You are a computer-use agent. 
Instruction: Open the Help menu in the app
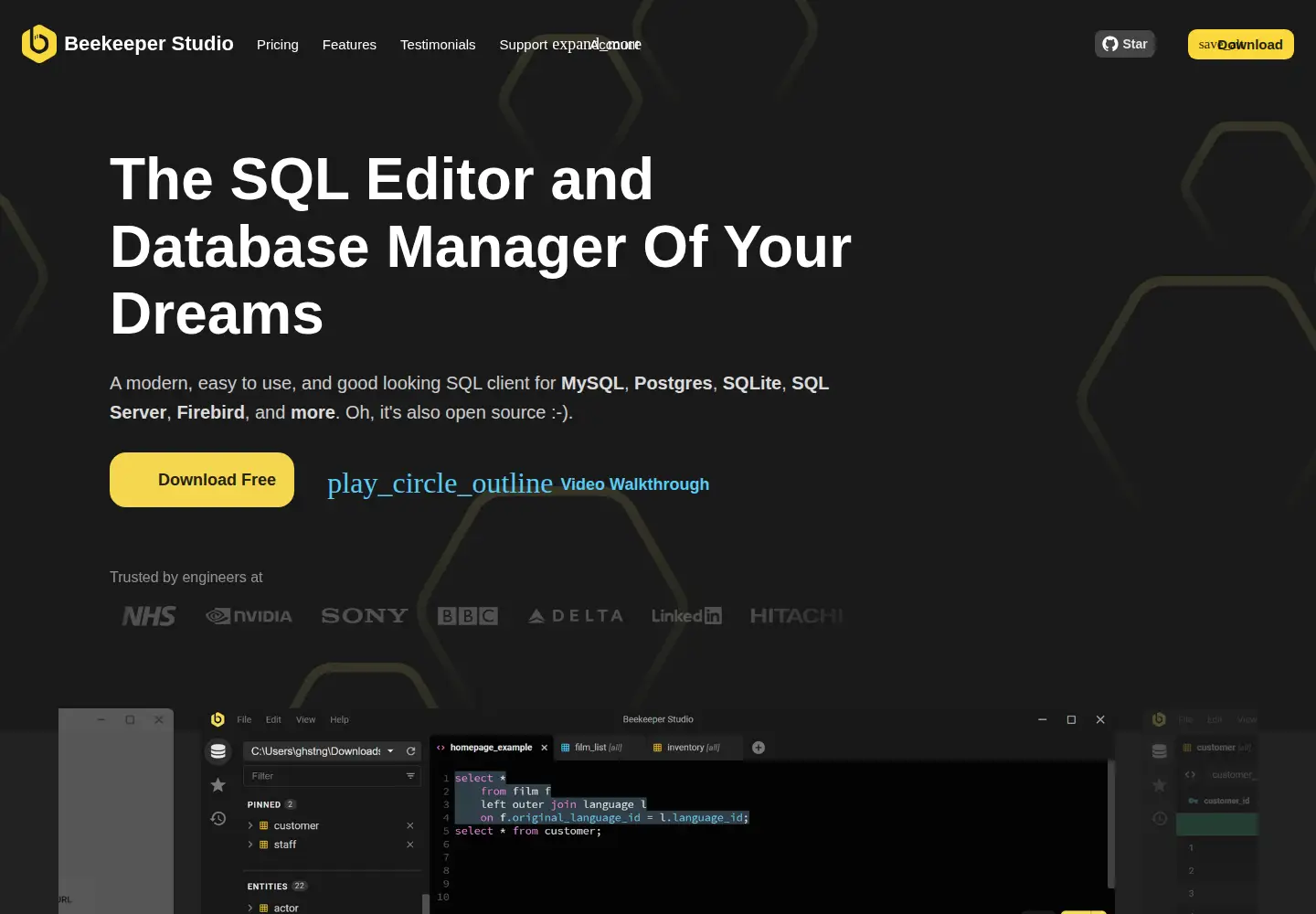pyautogui.click(x=339, y=720)
